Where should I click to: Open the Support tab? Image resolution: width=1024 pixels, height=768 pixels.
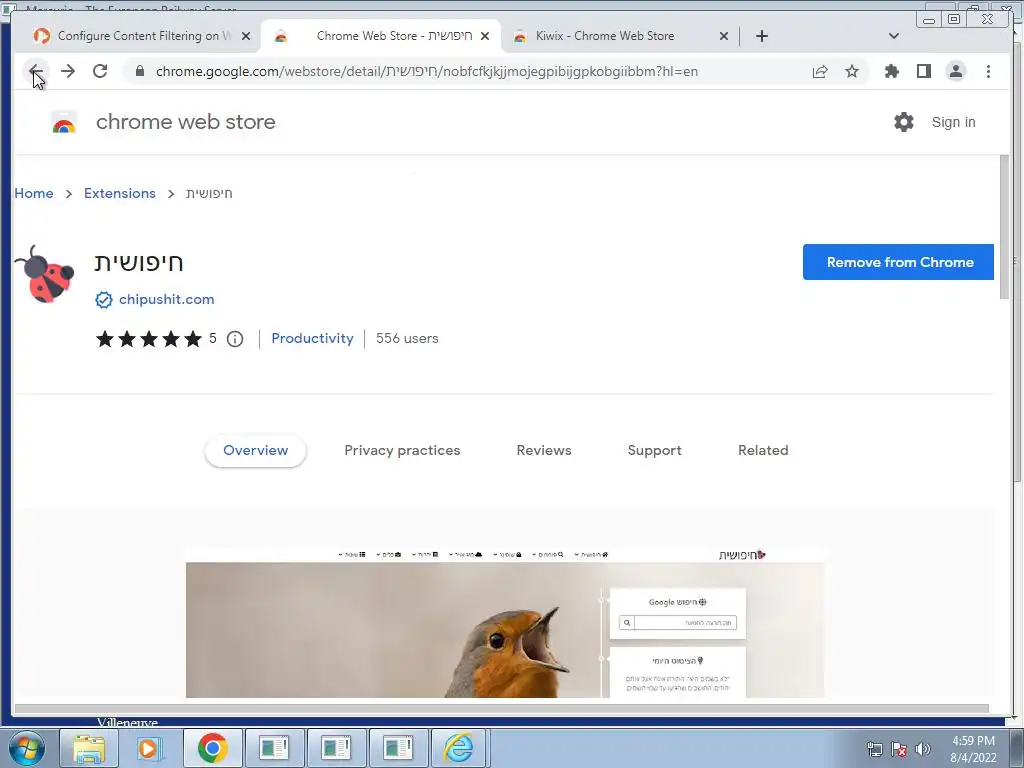[654, 451]
